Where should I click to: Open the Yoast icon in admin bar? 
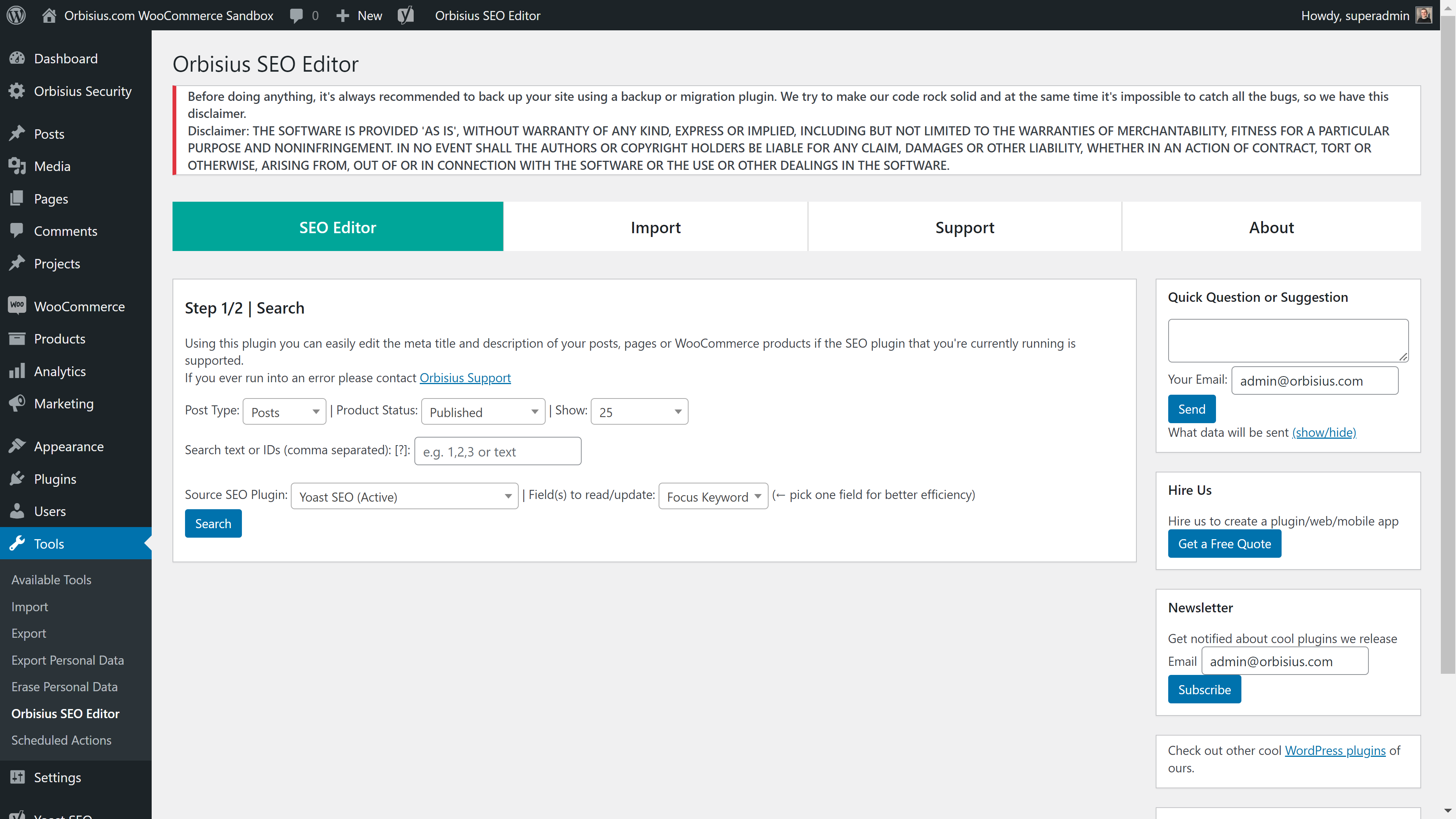pos(406,15)
